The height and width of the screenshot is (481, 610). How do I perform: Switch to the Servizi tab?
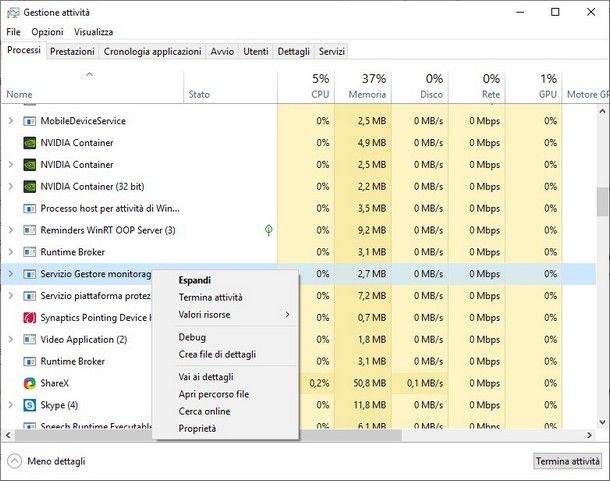pyautogui.click(x=331, y=51)
